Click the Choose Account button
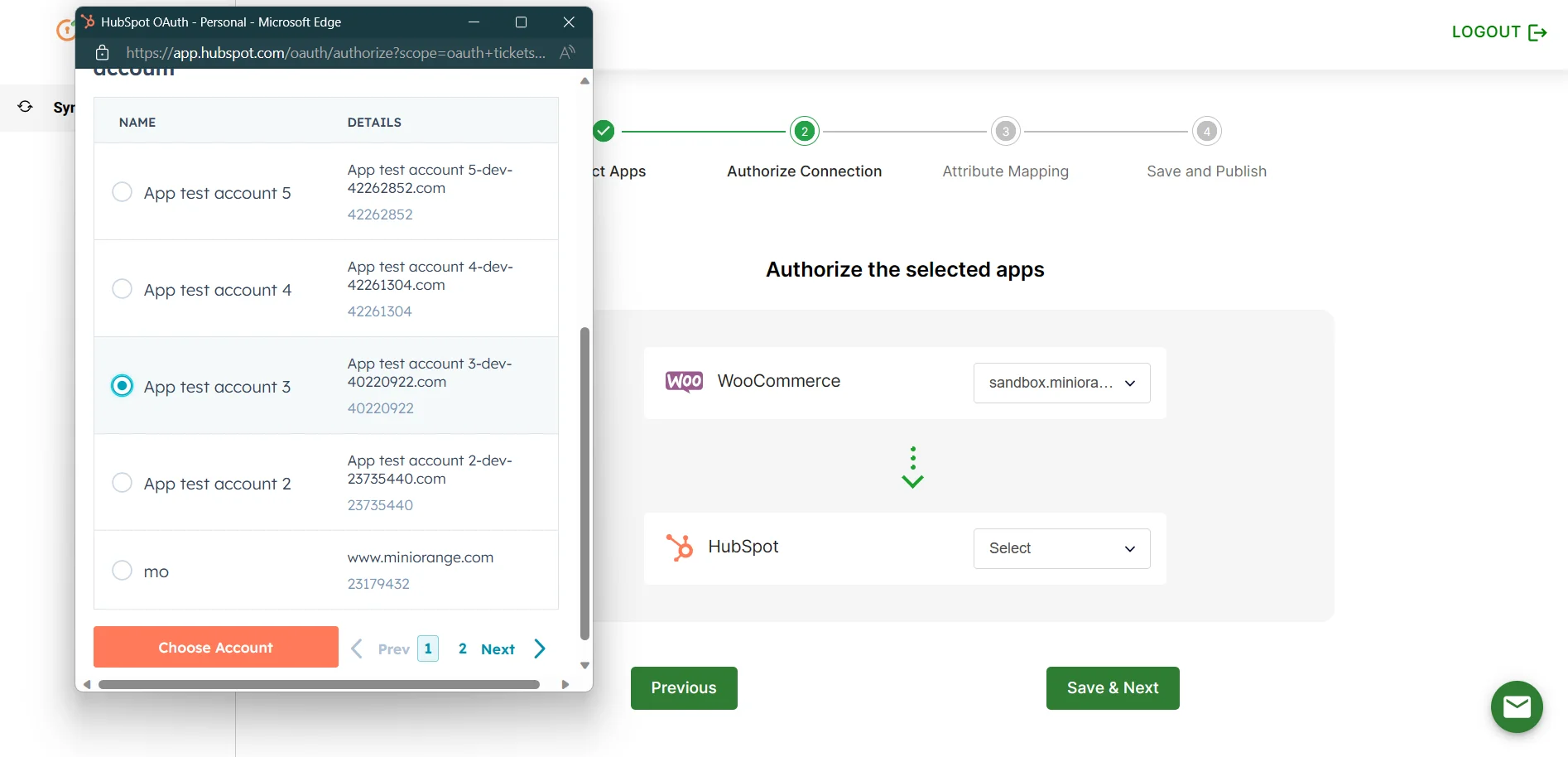This screenshot has width=1568, height=757. 215,647
